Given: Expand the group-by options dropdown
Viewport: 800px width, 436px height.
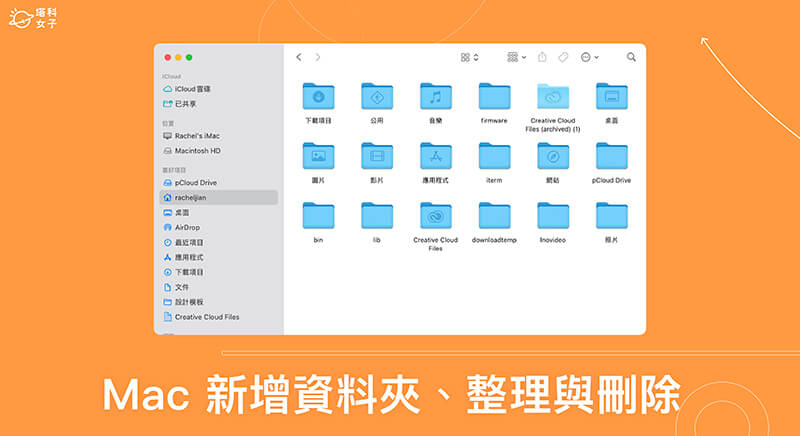Looking at the screenshot, I should click(516, 58).
